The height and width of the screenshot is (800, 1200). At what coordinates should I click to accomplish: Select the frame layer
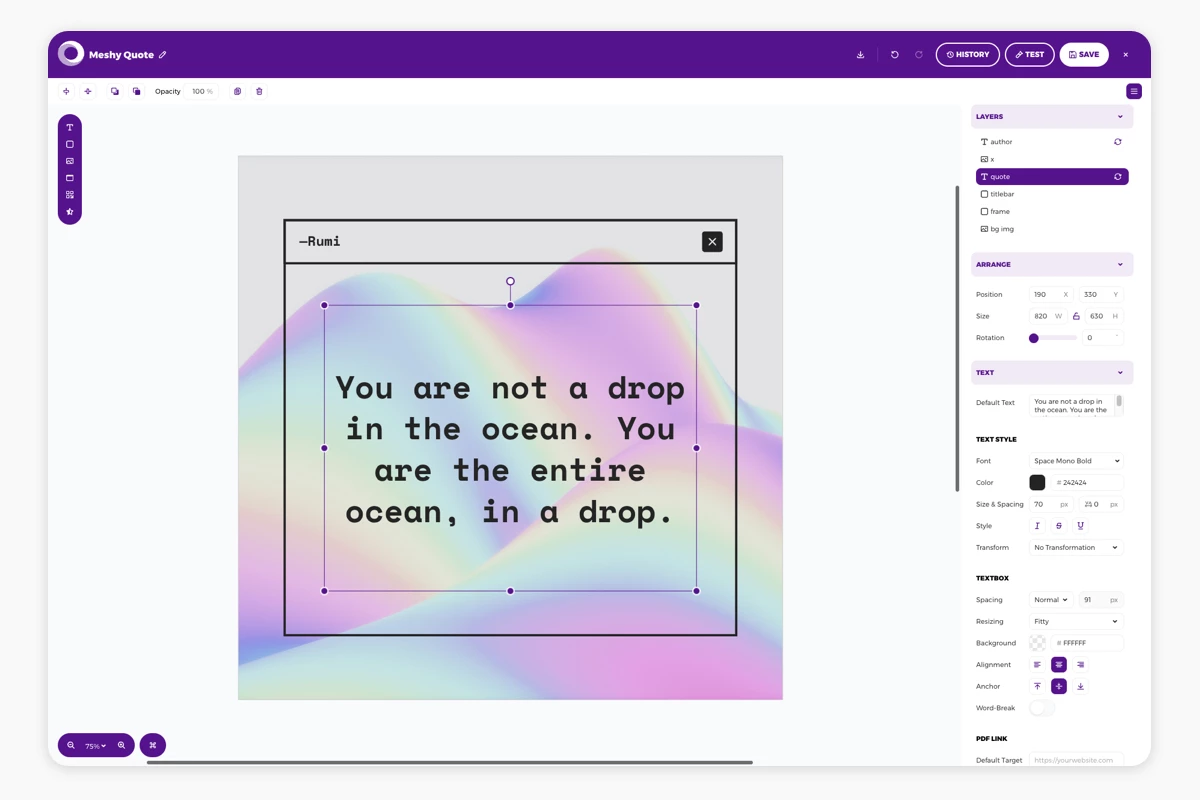click(1052, 212)
